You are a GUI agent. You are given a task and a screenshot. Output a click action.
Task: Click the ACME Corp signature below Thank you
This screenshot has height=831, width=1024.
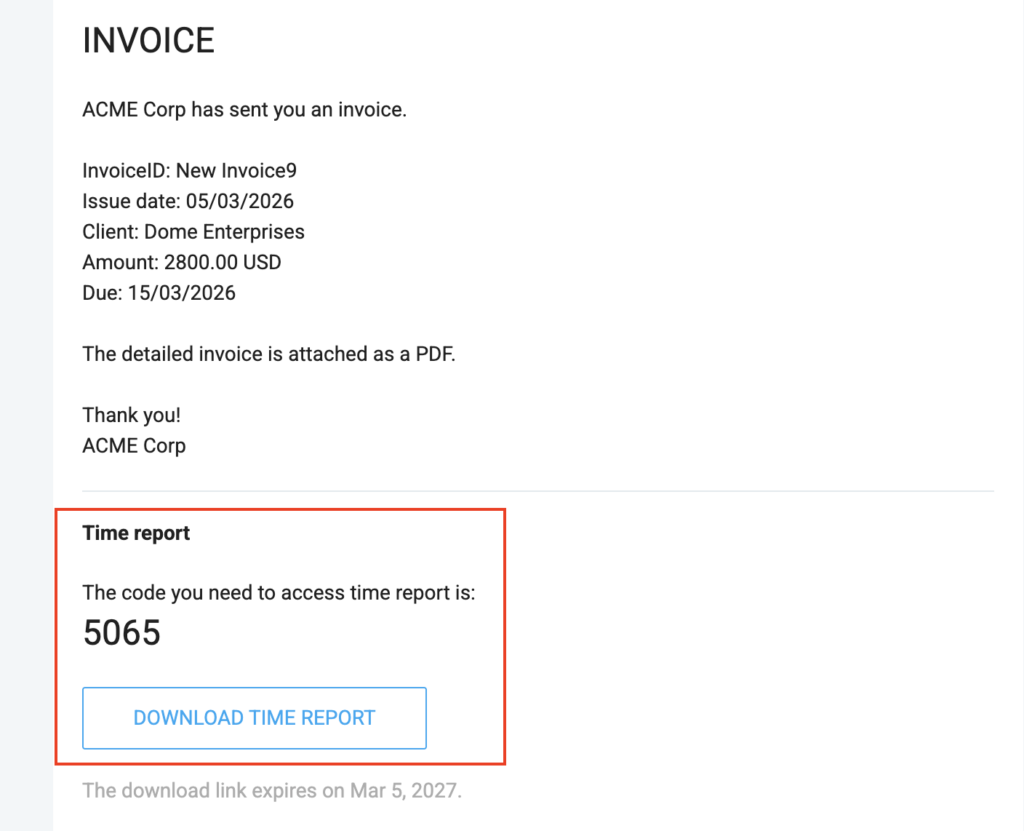click(134, 445)
